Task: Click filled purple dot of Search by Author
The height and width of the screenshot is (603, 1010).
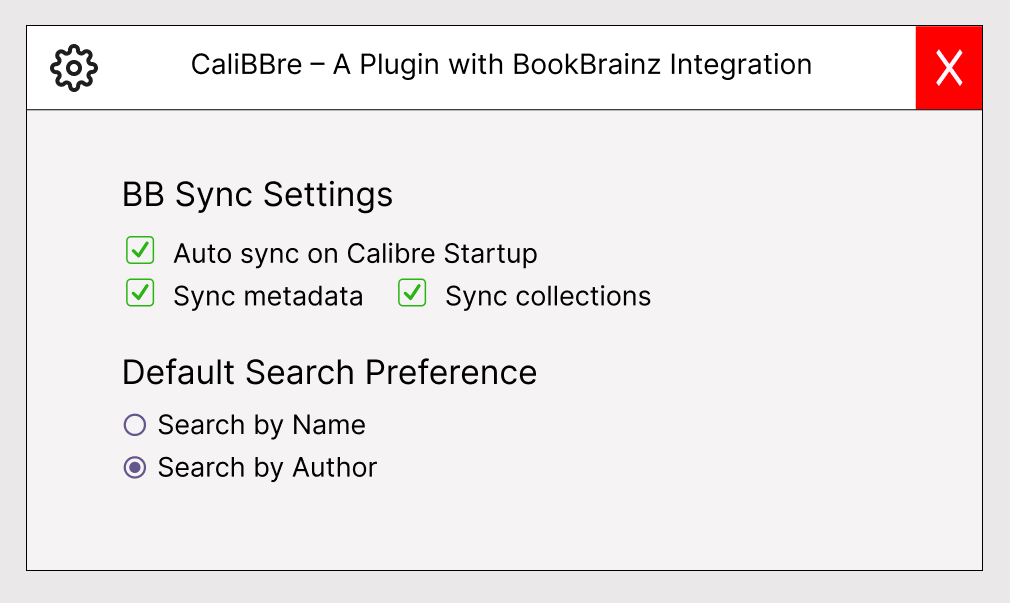Action: [135, 468]
